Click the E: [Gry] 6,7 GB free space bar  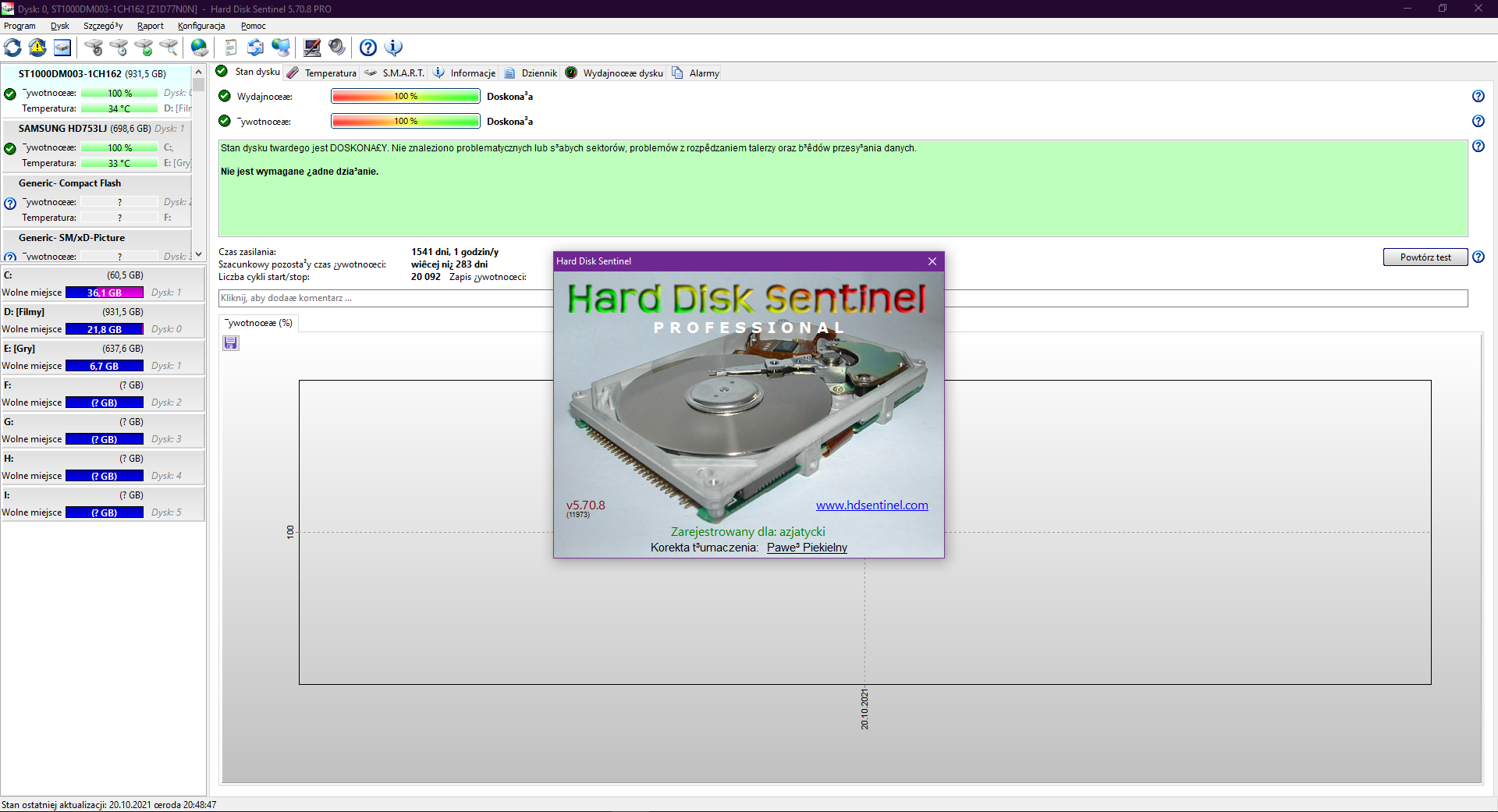[105, 366]
